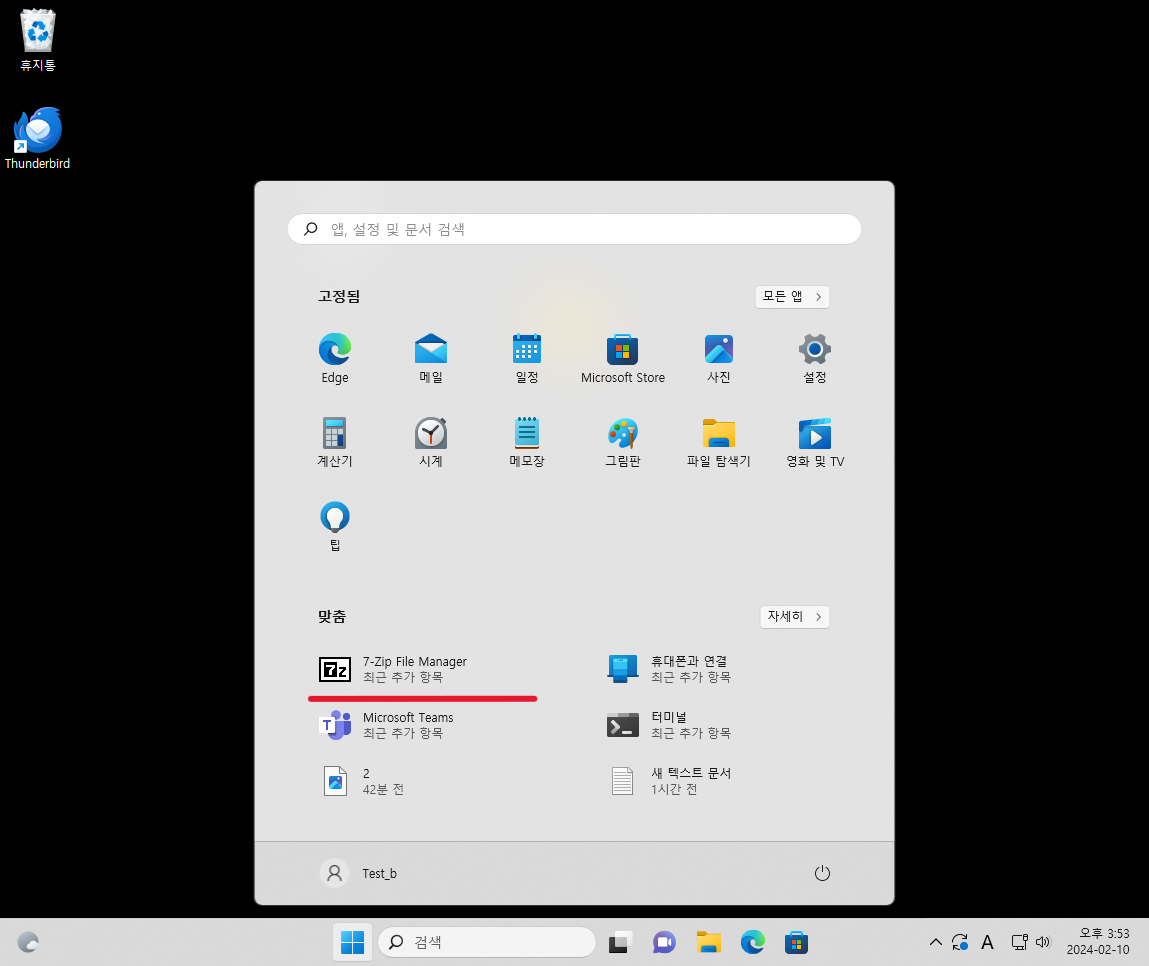Viewport: 1149px width, 966px height.
Task: Click the Windows Start button on taskbar
Action: [x=352, y=942]
